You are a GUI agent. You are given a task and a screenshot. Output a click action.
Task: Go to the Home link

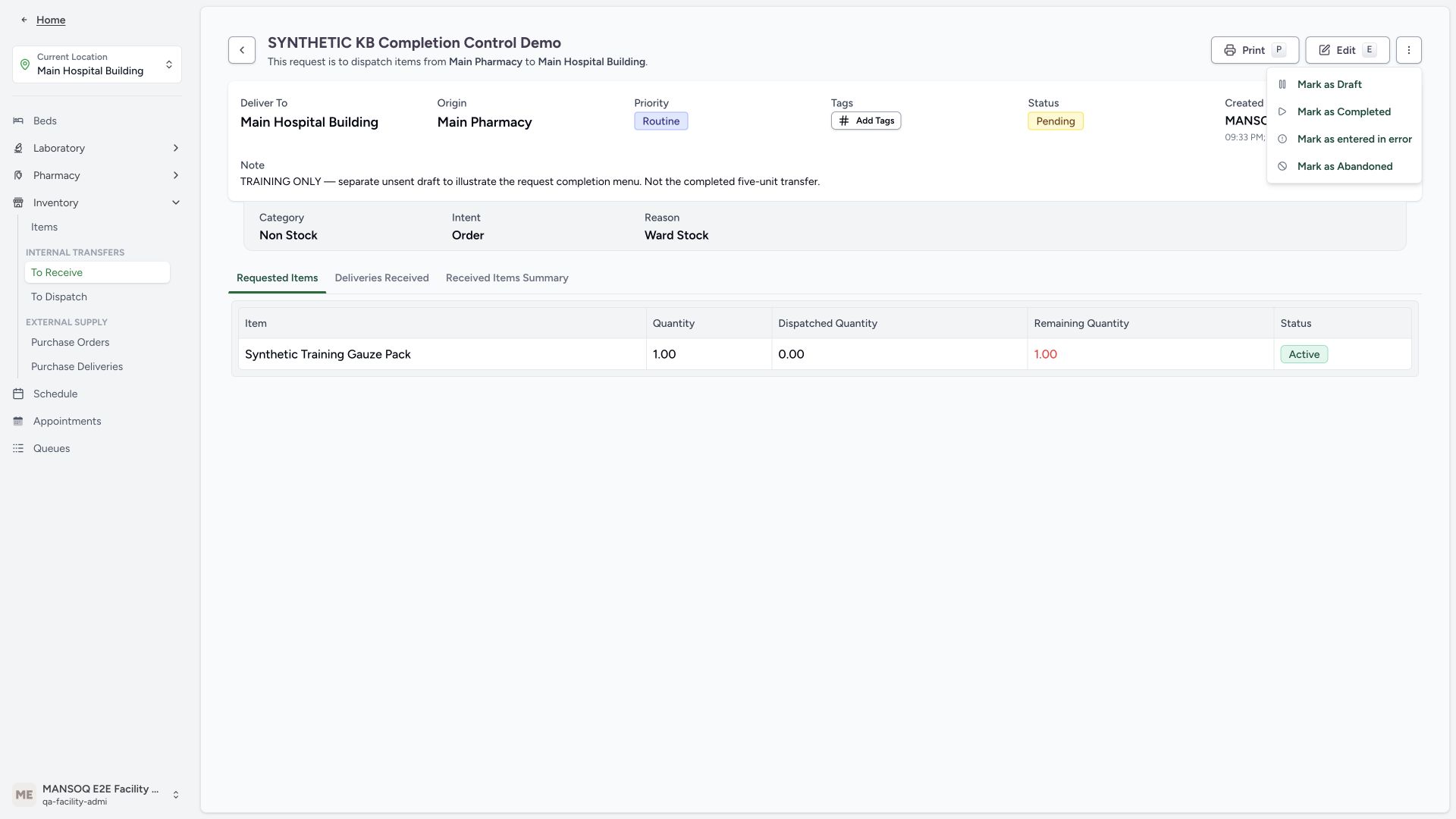tap(51, 20)
